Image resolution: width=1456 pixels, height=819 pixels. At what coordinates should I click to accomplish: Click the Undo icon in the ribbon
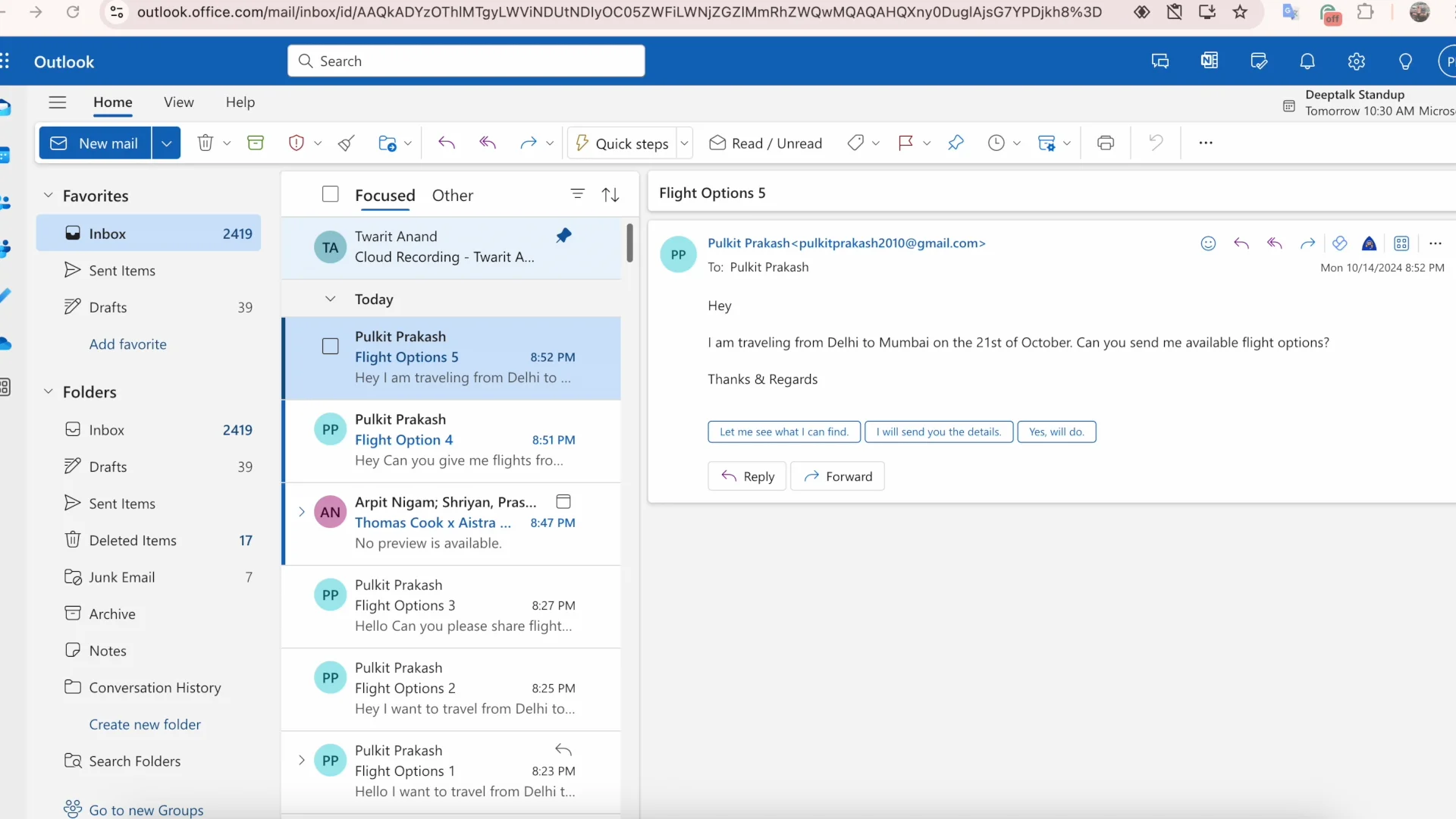(x=1155, y=143)
